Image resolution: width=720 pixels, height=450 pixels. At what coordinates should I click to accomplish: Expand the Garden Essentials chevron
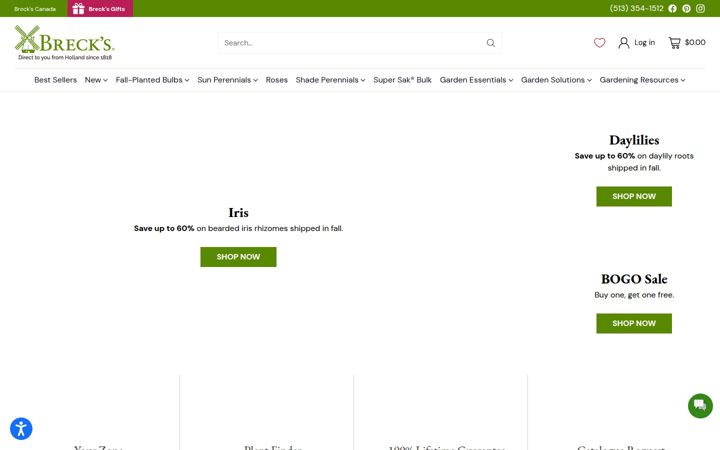511,80
